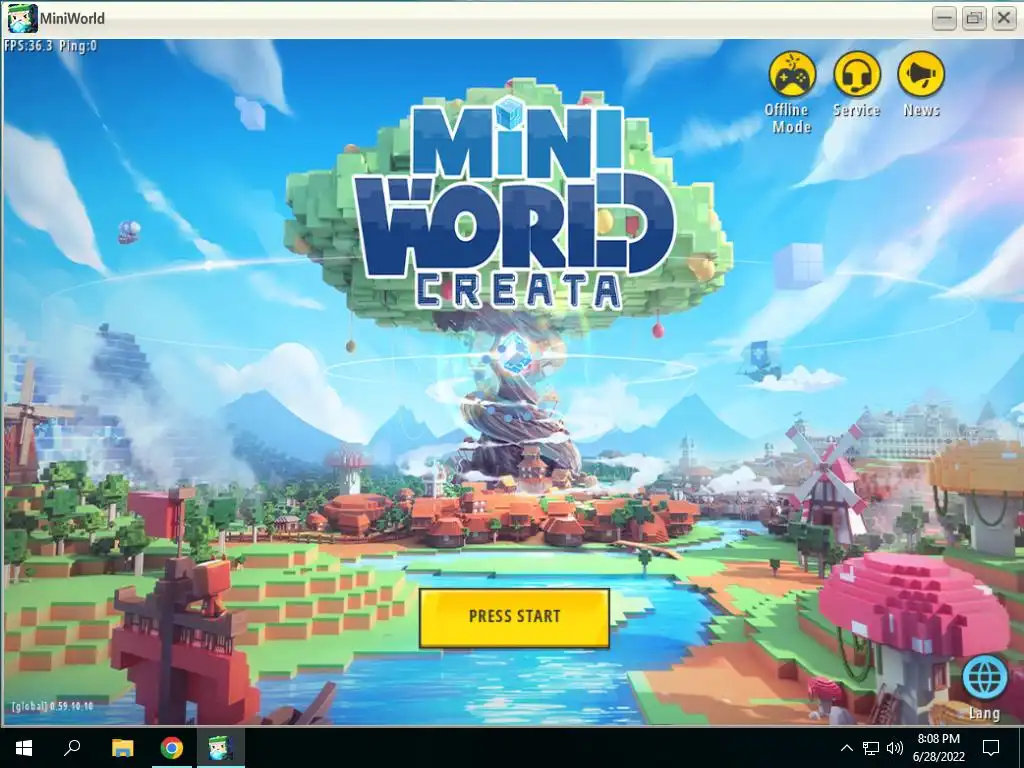Maximize the MiniWorld window
This screenshot has height=768, width=1024.
[x=974, y=18]
